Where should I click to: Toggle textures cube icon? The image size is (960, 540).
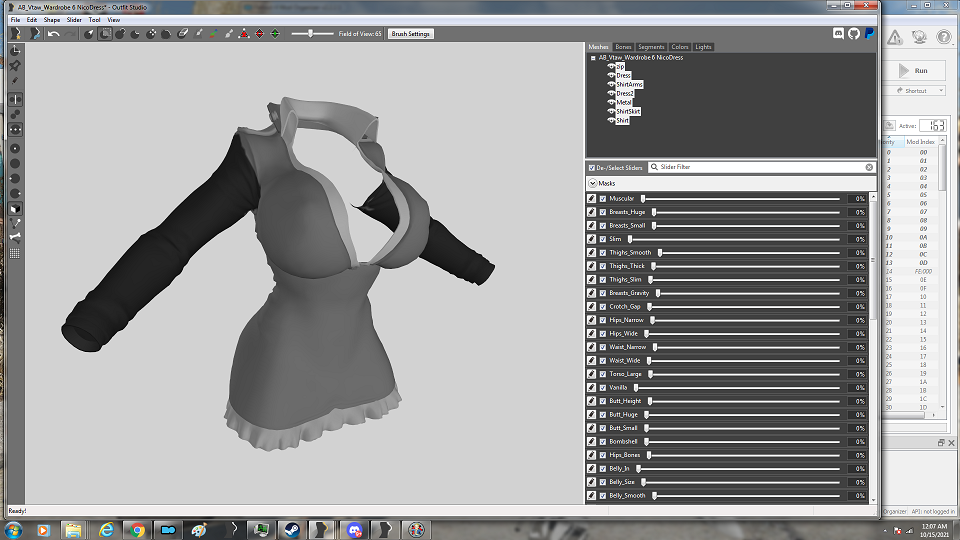(15, 209)
